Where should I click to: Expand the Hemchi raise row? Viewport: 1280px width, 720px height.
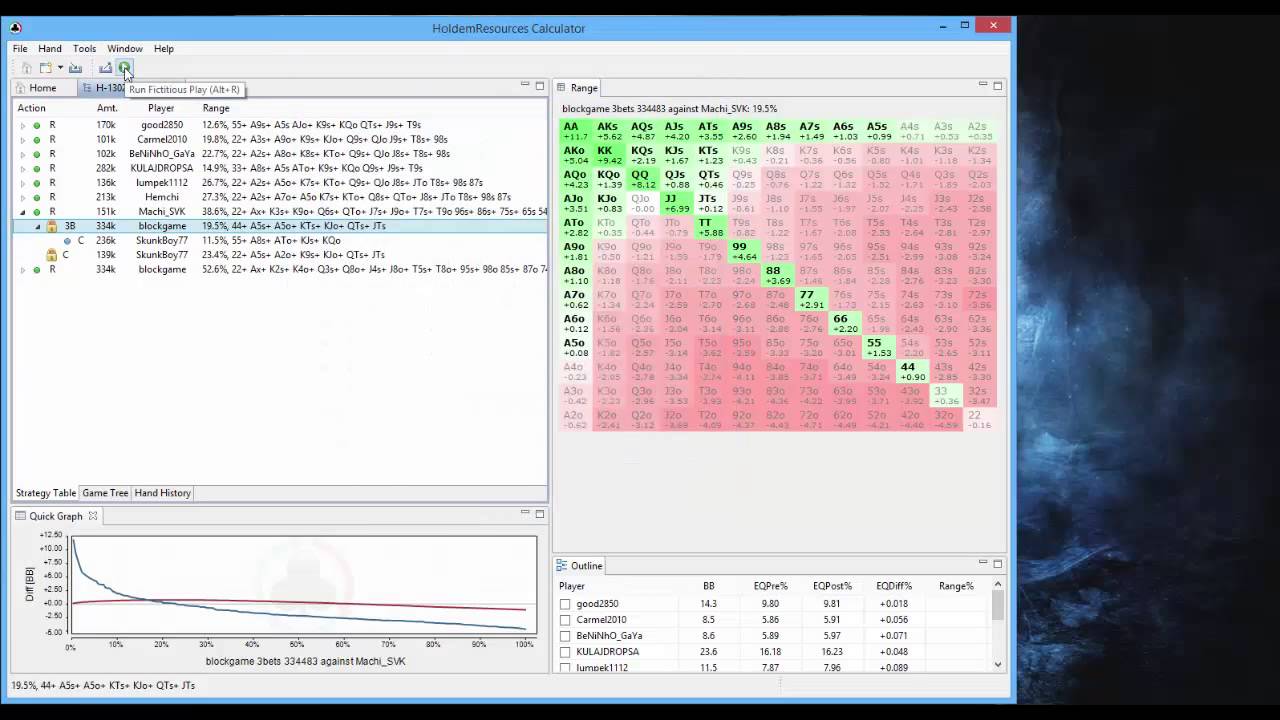pyautogui.click(x=23, y=198)
